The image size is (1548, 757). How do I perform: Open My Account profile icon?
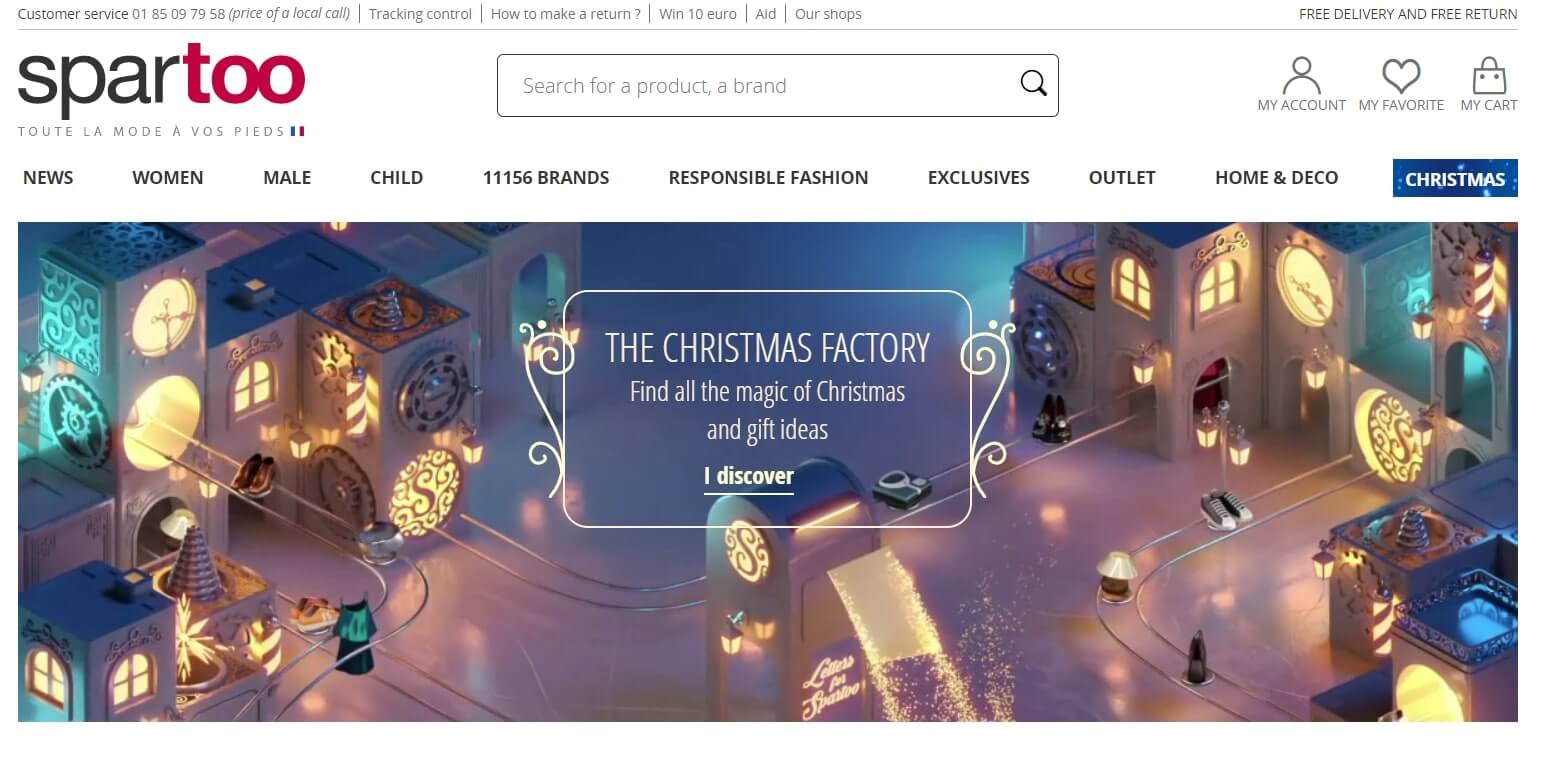[1301, 75]
